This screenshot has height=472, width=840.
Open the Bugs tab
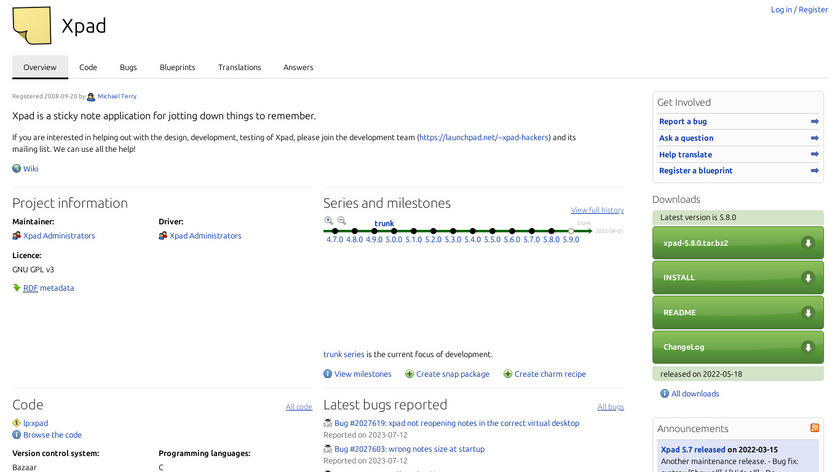tap(128, 67)
